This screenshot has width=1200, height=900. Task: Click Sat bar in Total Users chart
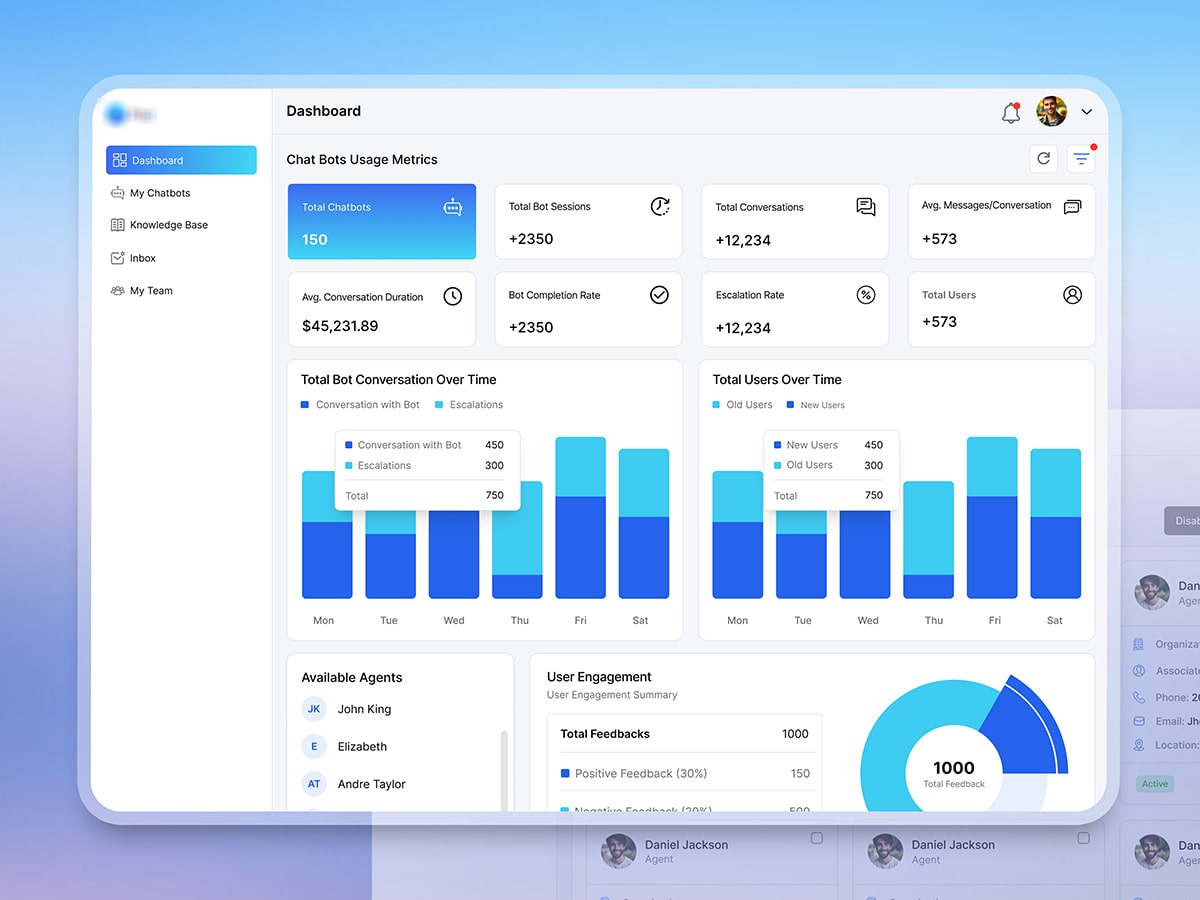tap(1055, 524)
